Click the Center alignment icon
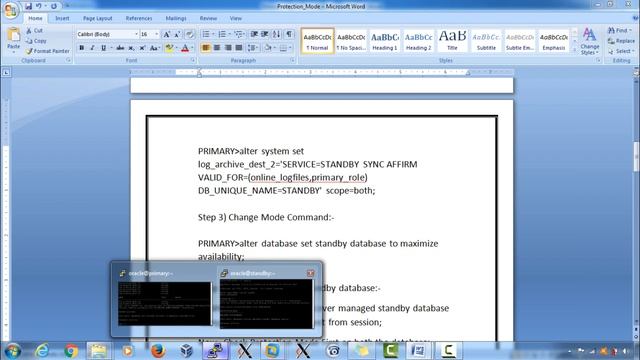This screenshot has height=360, width=640. [217, 48]
